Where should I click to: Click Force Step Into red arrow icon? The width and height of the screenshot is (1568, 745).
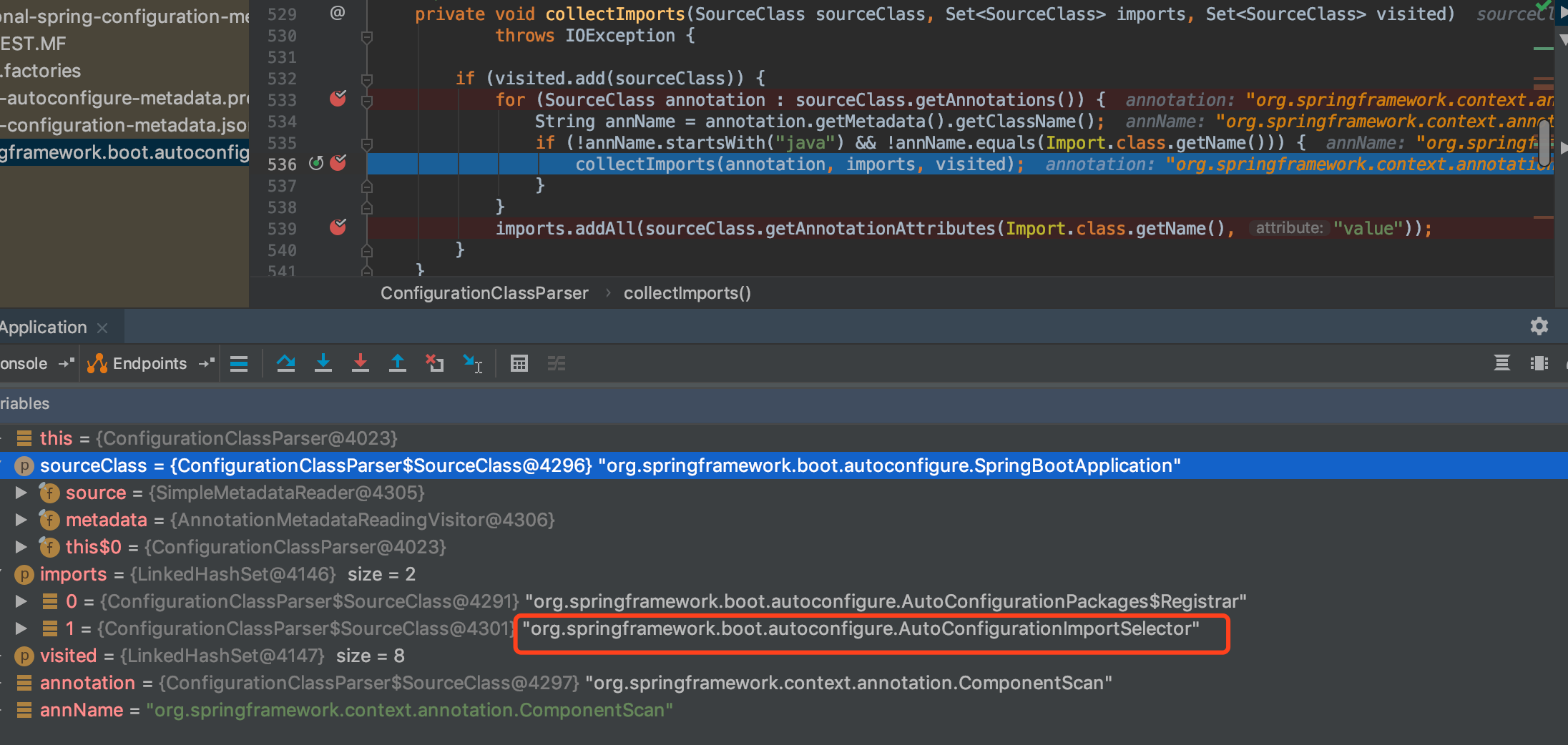(361, 364)
